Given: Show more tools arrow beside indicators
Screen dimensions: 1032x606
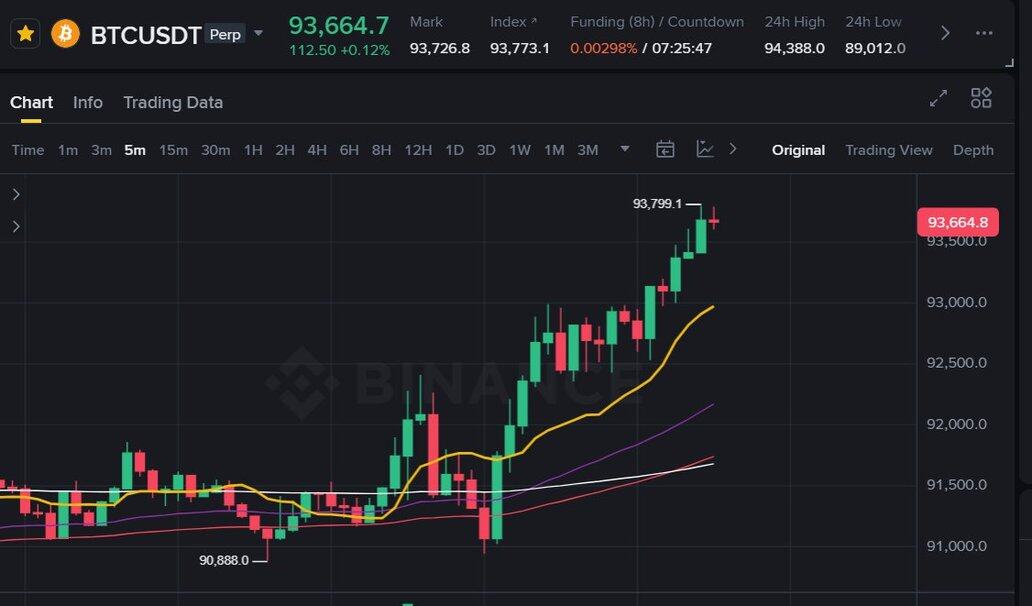Looking at the screenshot, I should coord(733,150).
